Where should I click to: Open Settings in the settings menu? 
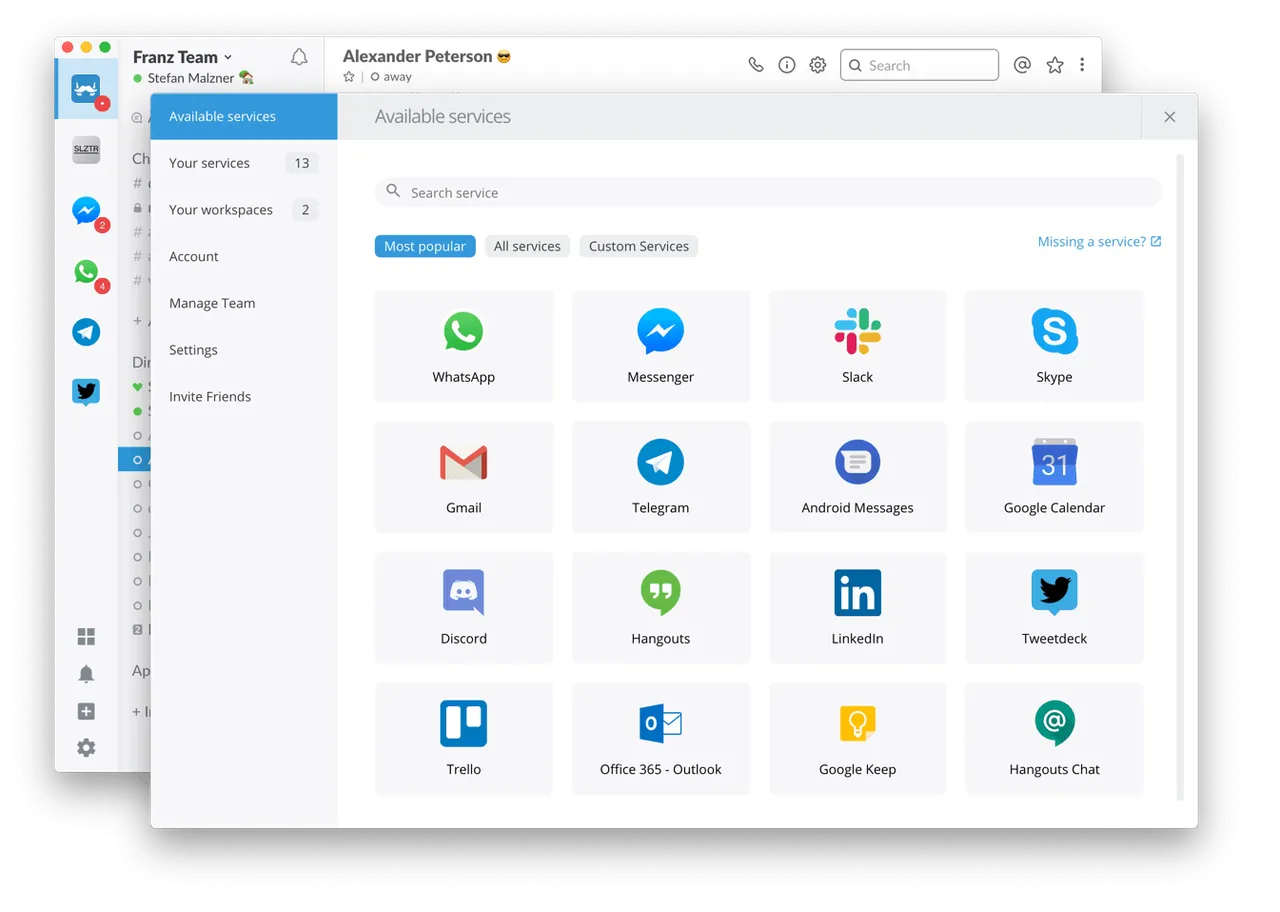tap(244, 350)
